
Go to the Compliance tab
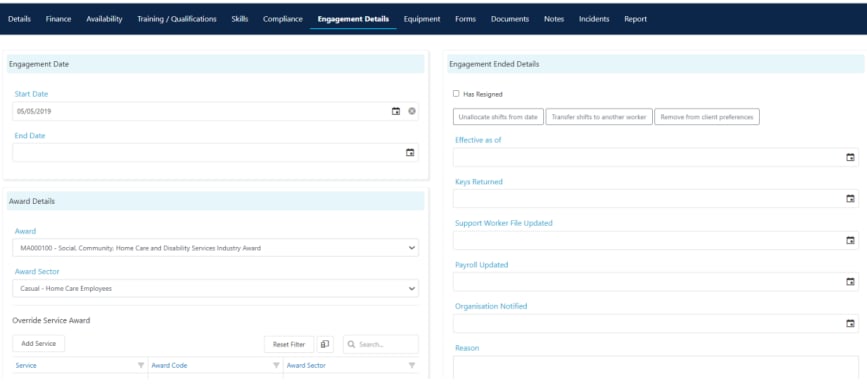pos(283,19)
